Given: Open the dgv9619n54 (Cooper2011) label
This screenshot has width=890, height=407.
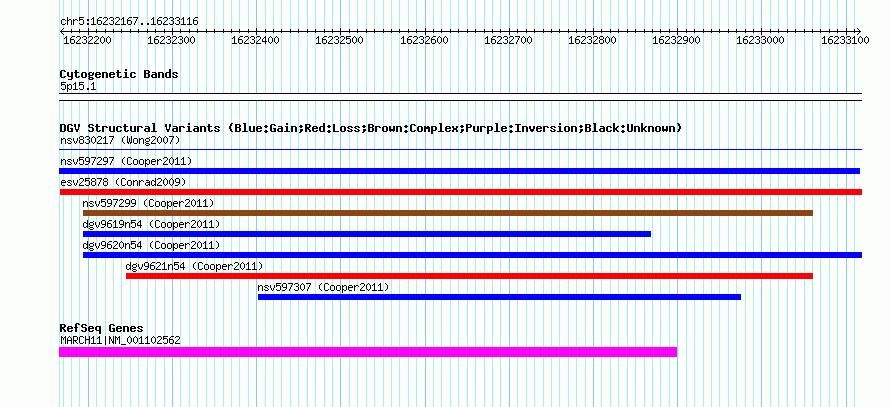Looking at the screenshot, I should (151, 224).
